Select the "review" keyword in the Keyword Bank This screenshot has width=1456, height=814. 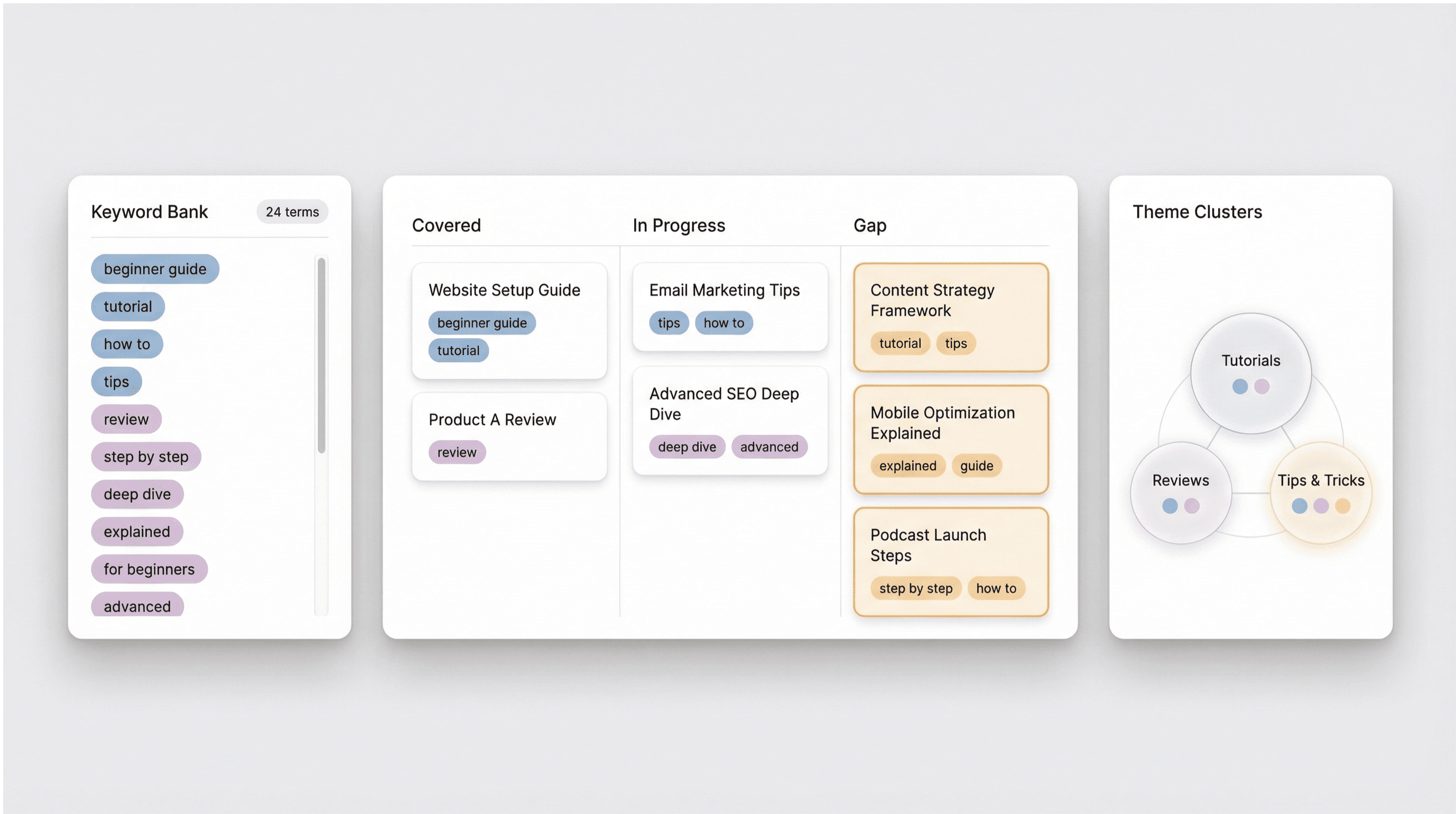(x=126, y=419)
